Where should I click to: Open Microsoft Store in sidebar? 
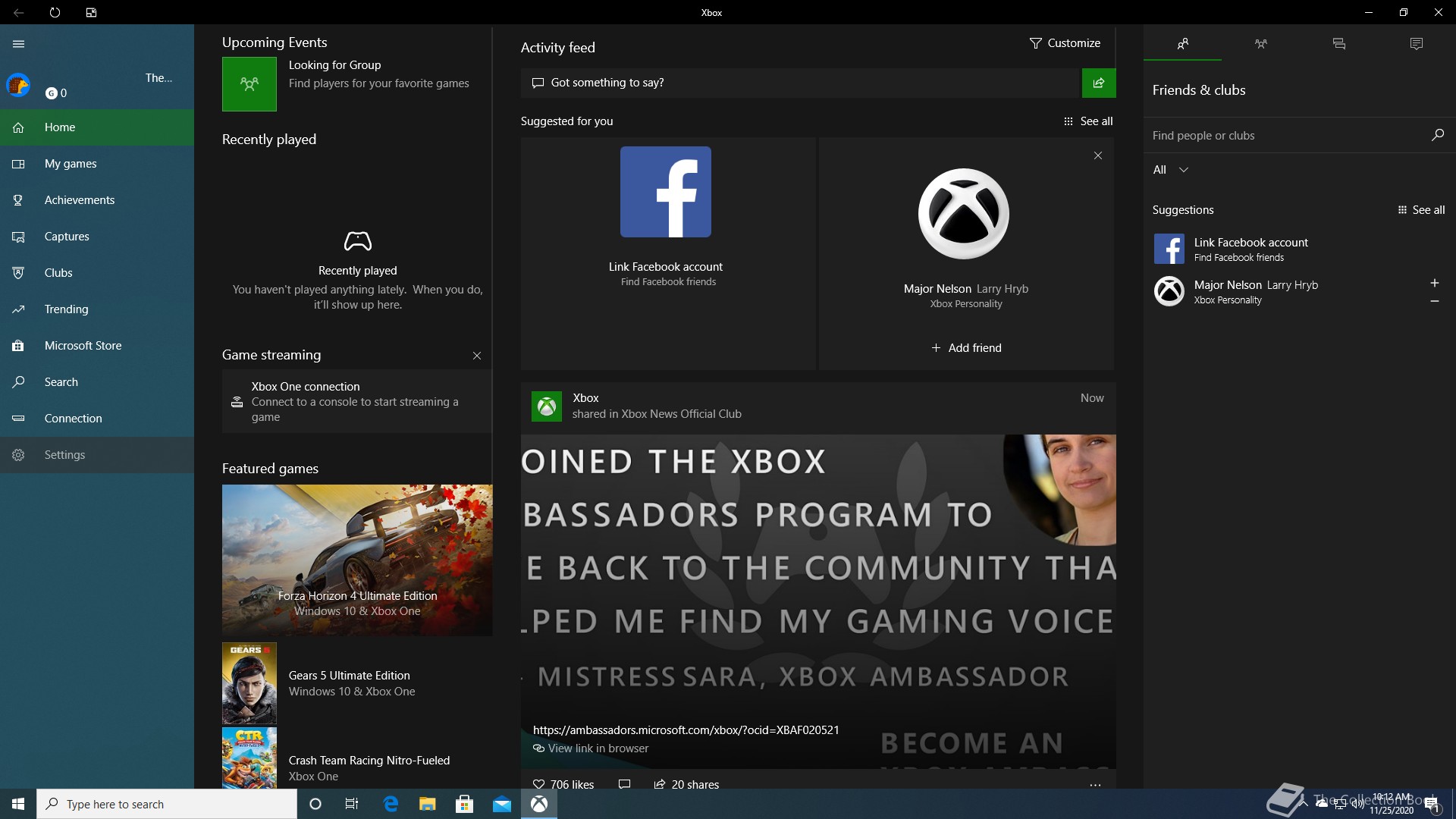97,346
